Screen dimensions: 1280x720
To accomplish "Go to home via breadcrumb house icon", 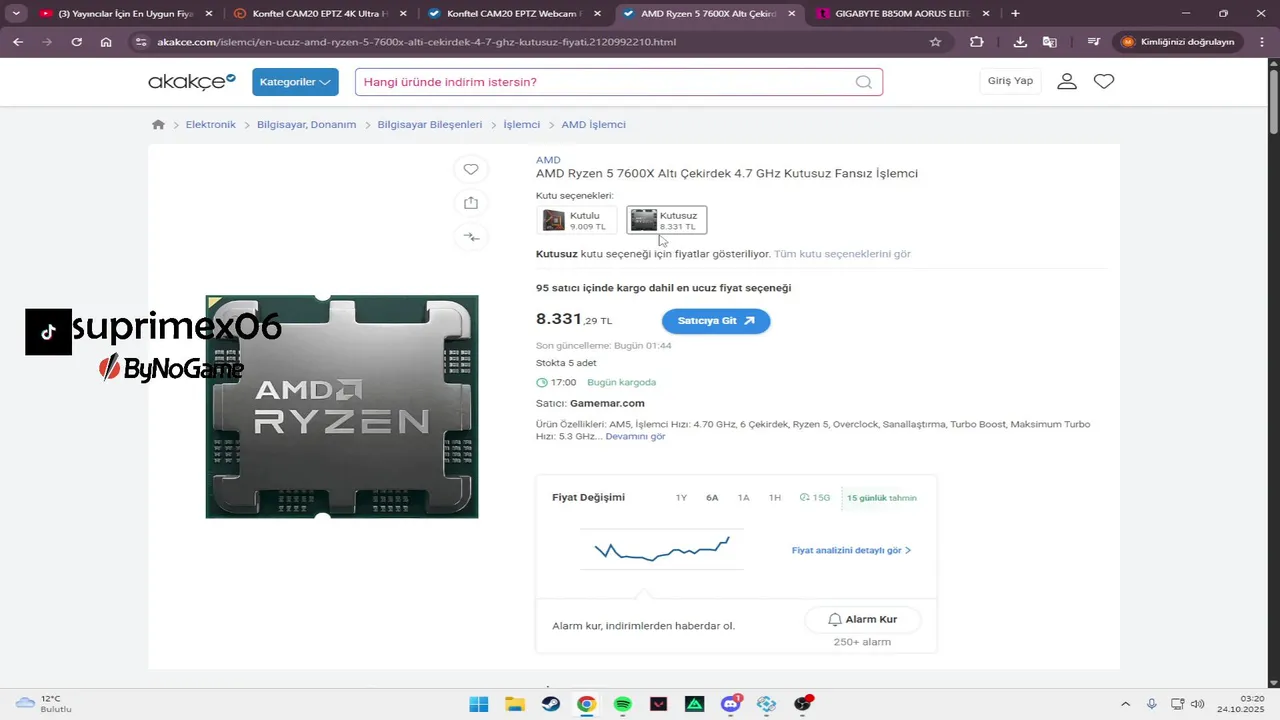I will tap(158, 125).
